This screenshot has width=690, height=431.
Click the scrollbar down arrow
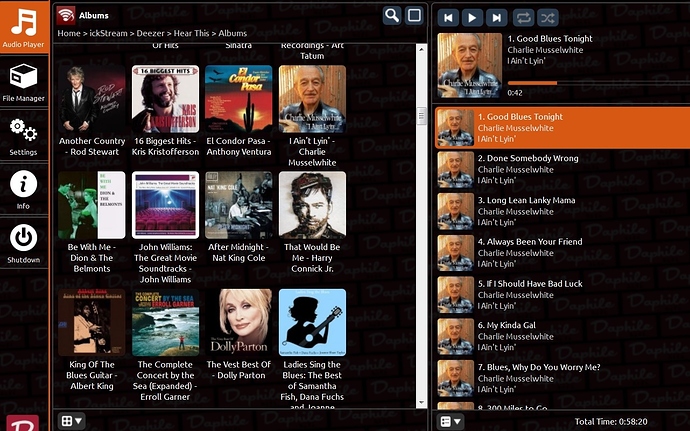point(421,402)
